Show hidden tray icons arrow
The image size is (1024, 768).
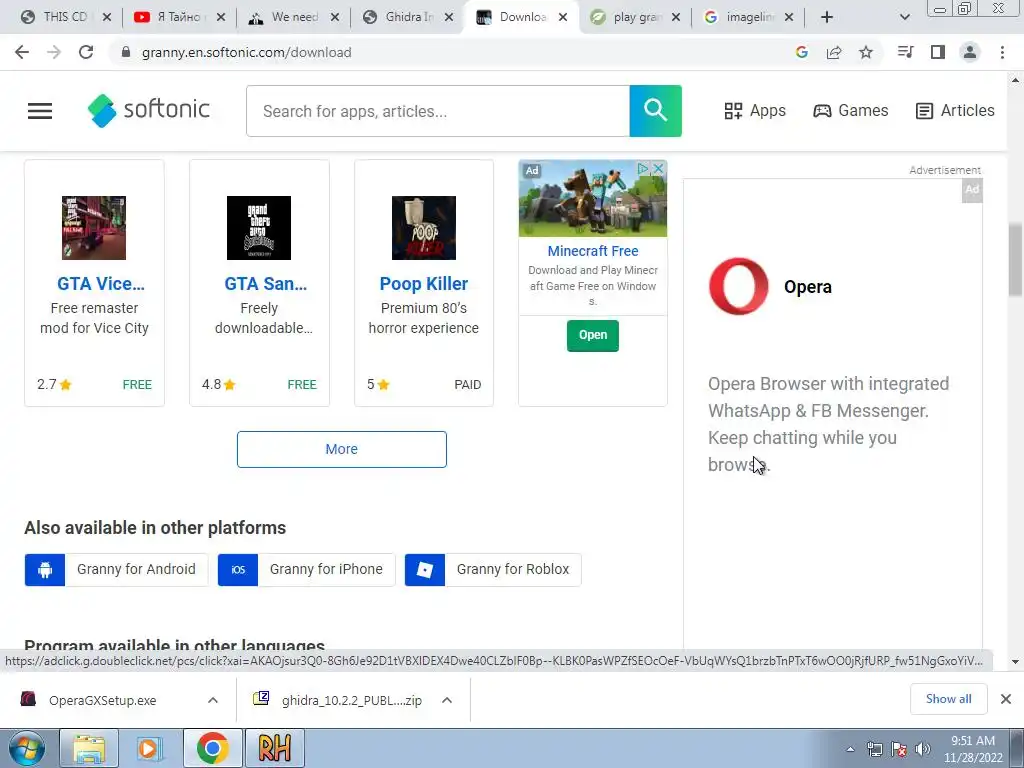click(850, 749)
